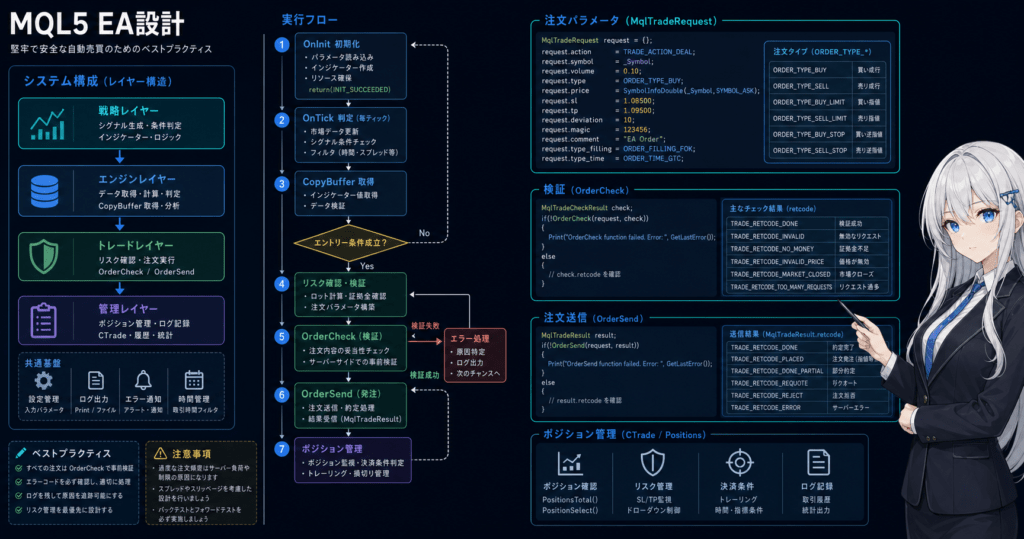The height and width of the screenshot is (539, 1024).
Task: Select the 時間管理 calendar icon
Action: 194,380
